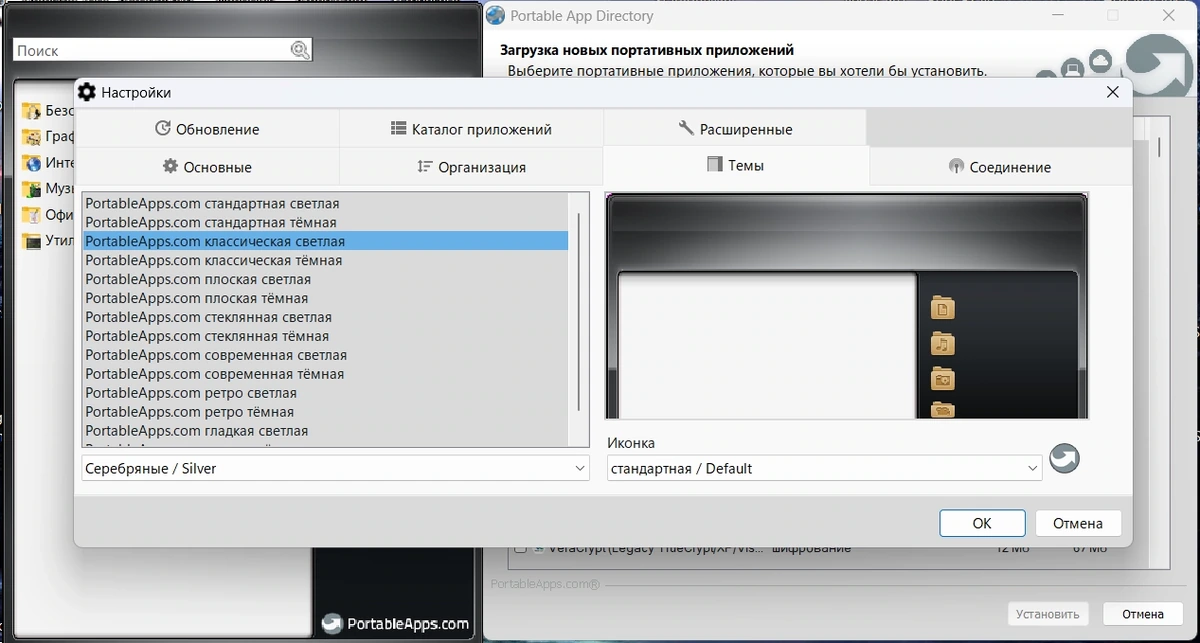Image resolution: width=1200 pixels, height=643 pixels.
Task: Click the Установить button in Portable App Directory
Action: pyautogui.click(x=1047, y=614)
